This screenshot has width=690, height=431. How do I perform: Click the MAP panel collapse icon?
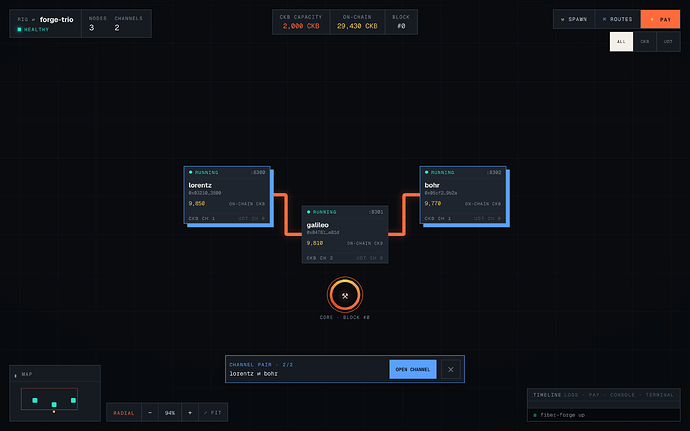click(x=15, y=375)
